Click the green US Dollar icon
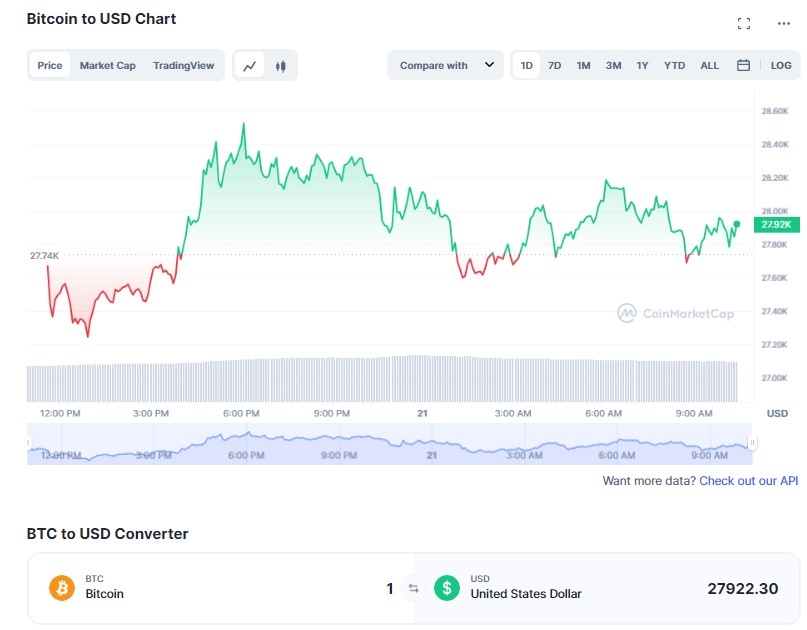Viewport: 807px width, 630px height. (447, 587)
